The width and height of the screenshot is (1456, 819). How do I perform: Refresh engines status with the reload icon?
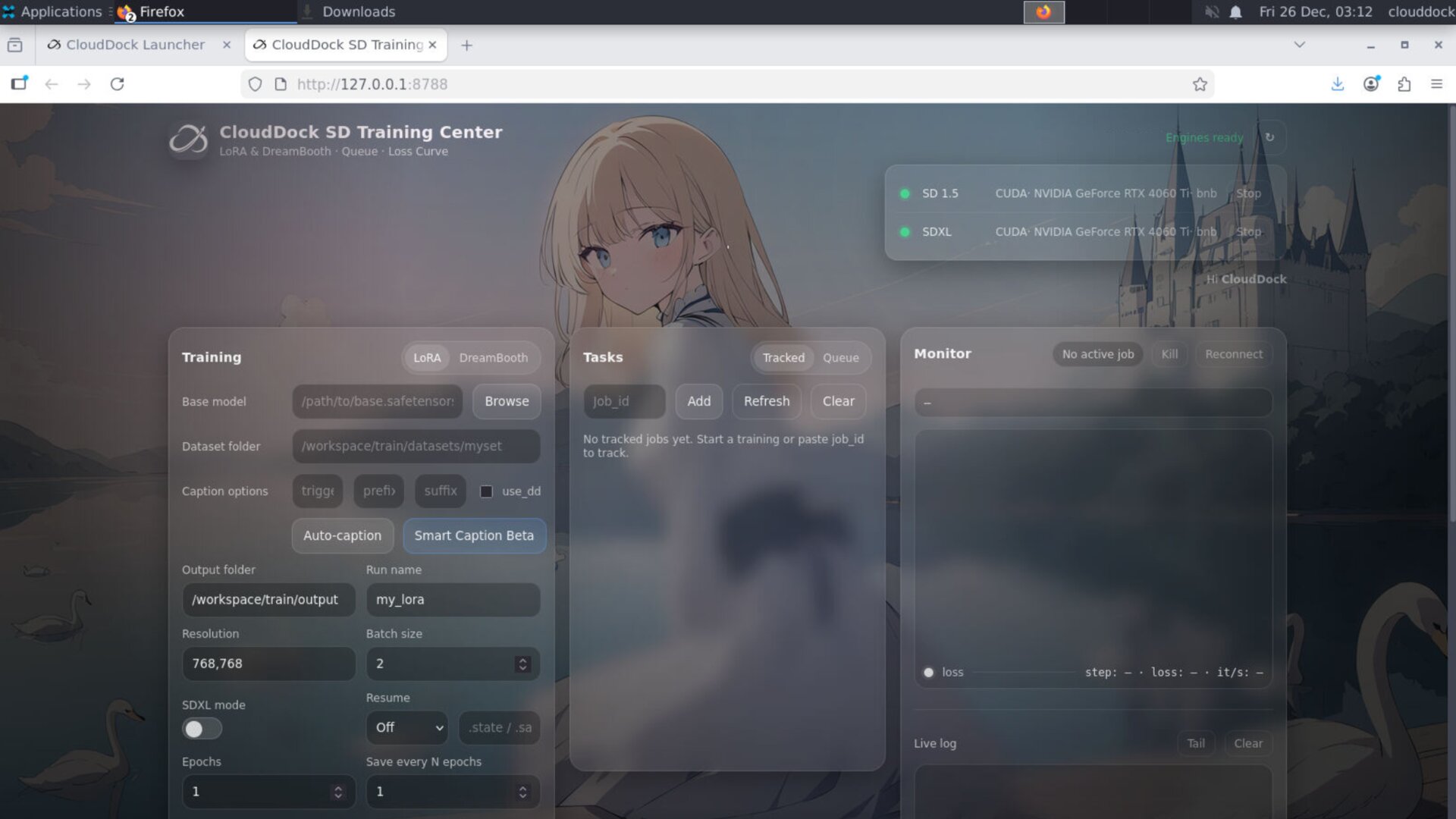point(1271,137)
